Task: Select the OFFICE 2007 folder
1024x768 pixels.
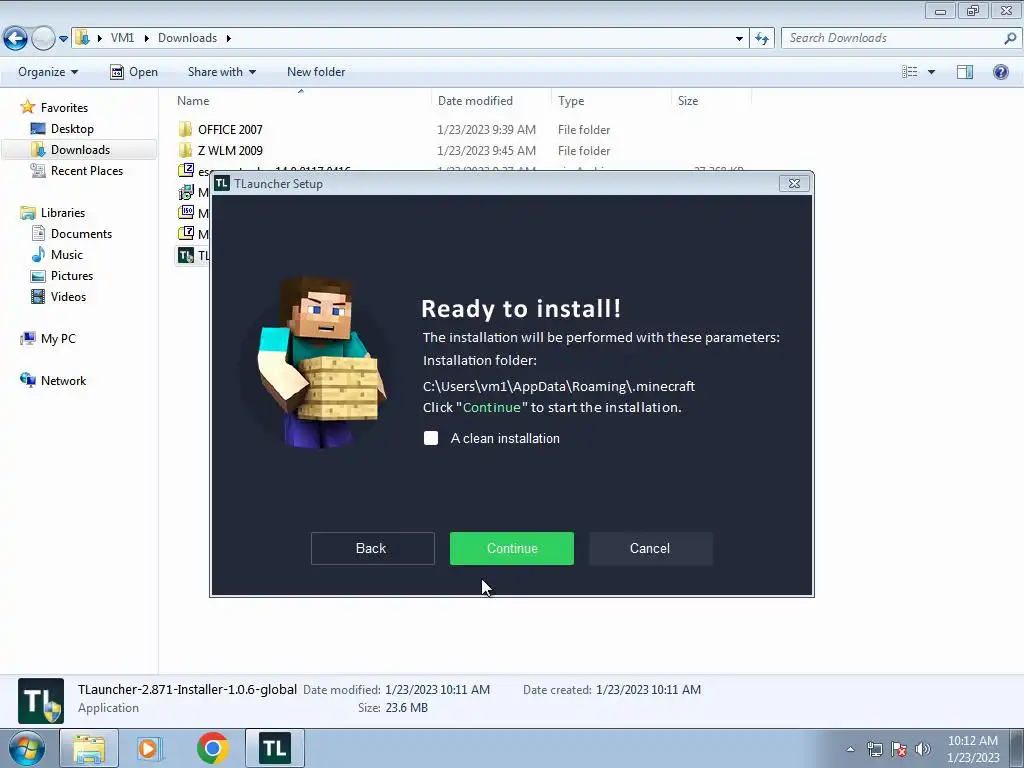Action: tap(230, 129)
